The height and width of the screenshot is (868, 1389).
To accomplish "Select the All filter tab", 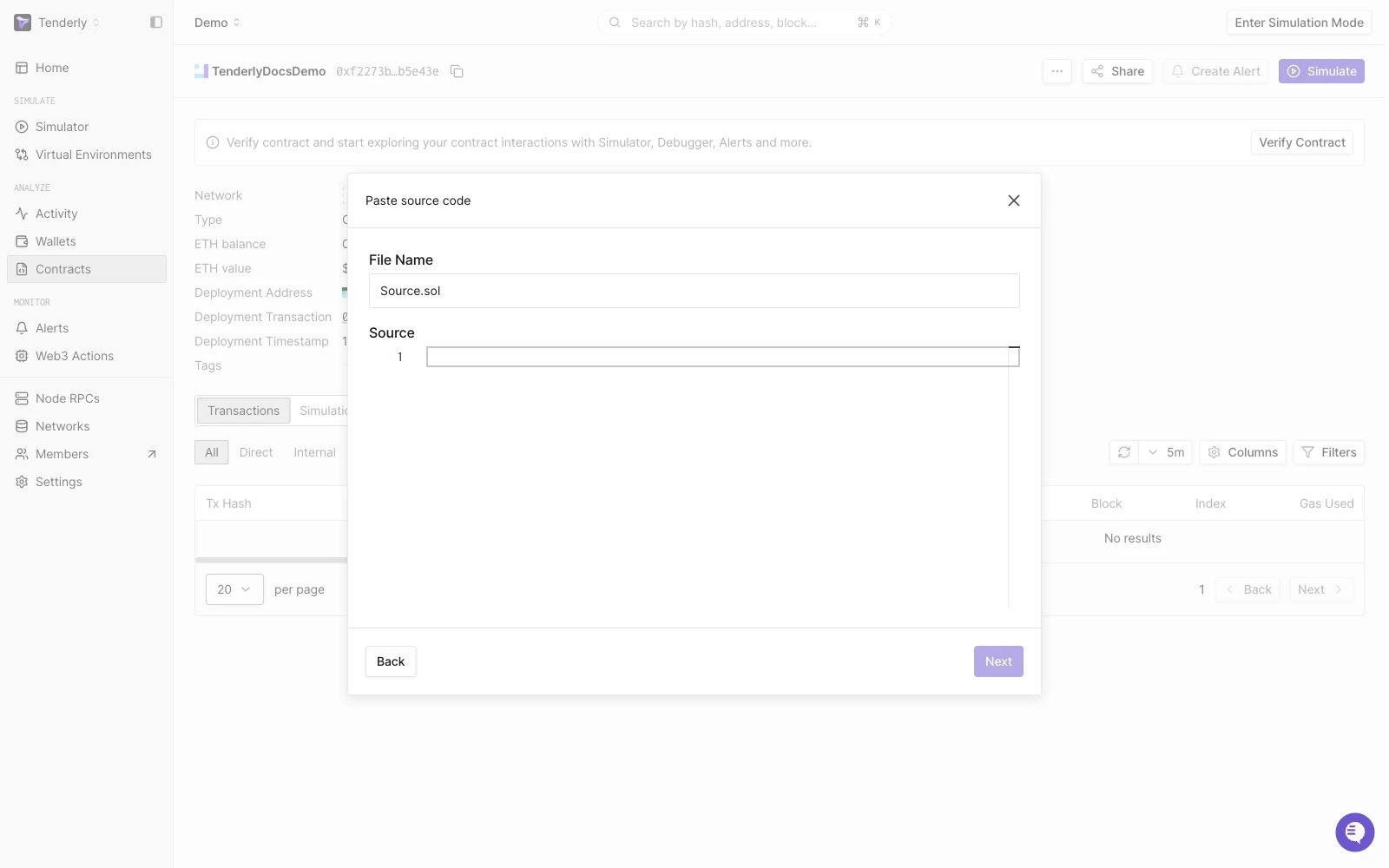I will point(212,452).
